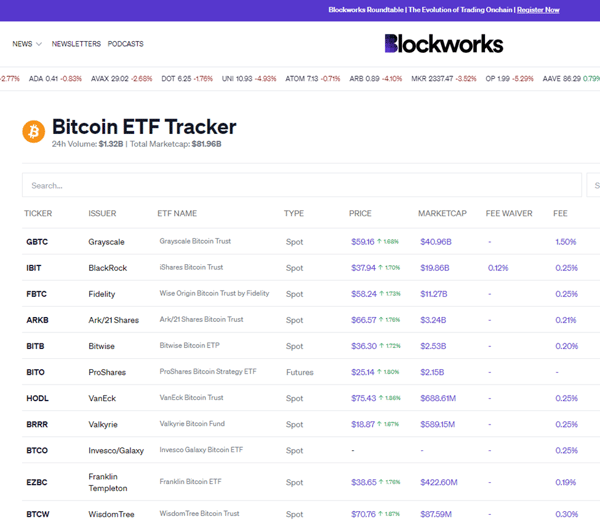Go to the PODCASTS section

tap(126, 44)
